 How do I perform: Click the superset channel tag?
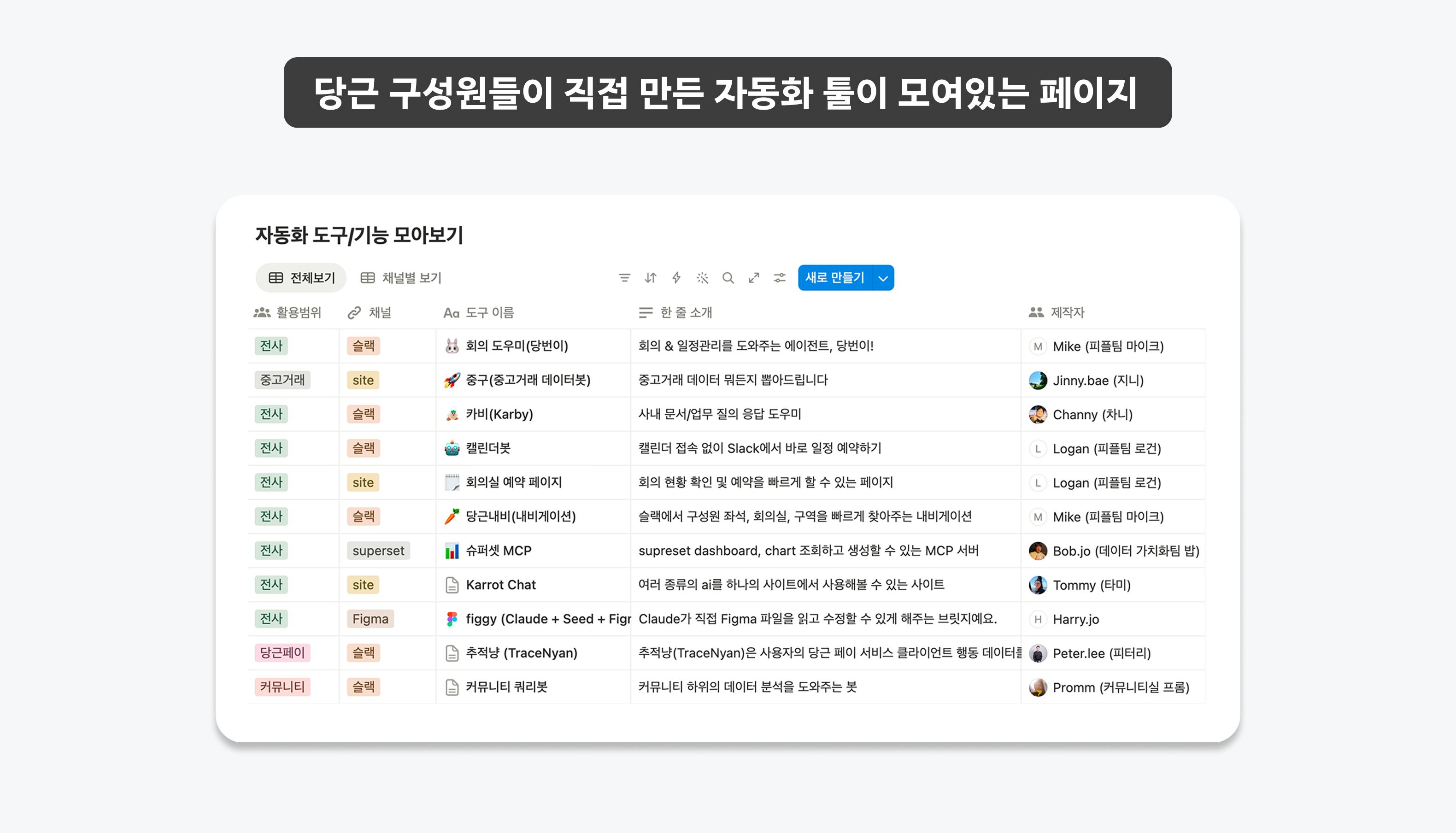tap(378, 551)
